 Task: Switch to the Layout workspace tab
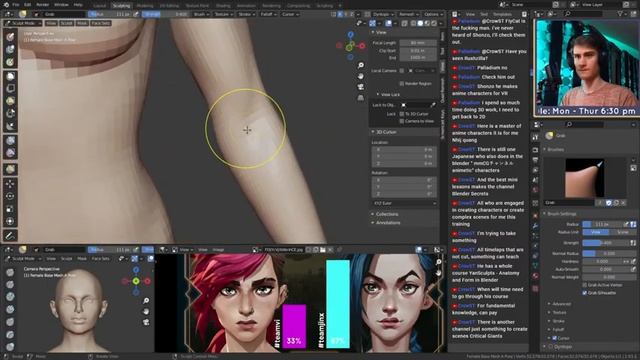coord(99,6)
